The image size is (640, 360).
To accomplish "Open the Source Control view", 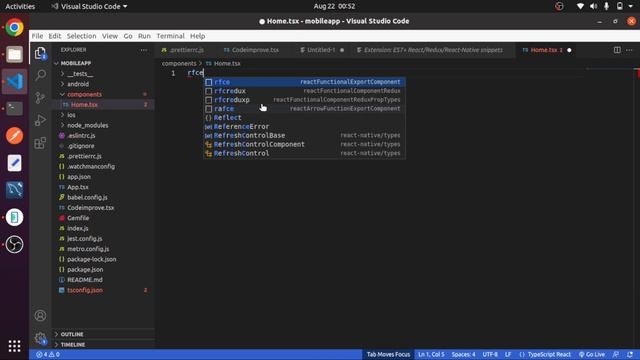I will point(40,98).
